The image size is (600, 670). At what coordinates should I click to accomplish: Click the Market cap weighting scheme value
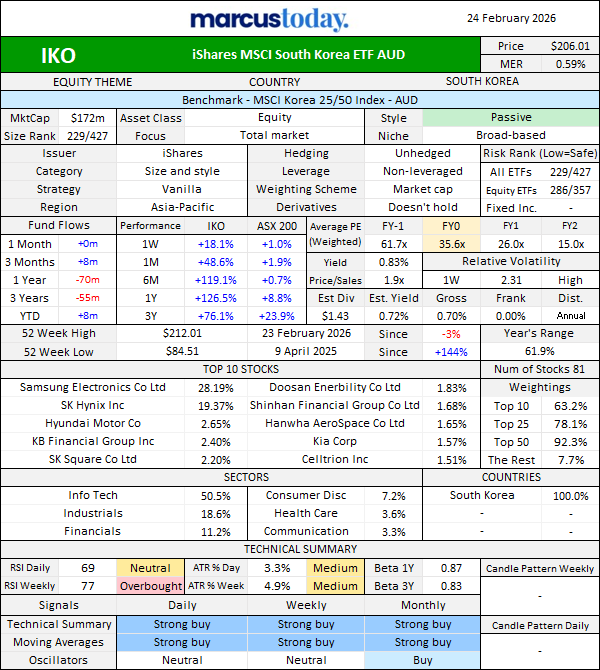[x=423, y=189]
